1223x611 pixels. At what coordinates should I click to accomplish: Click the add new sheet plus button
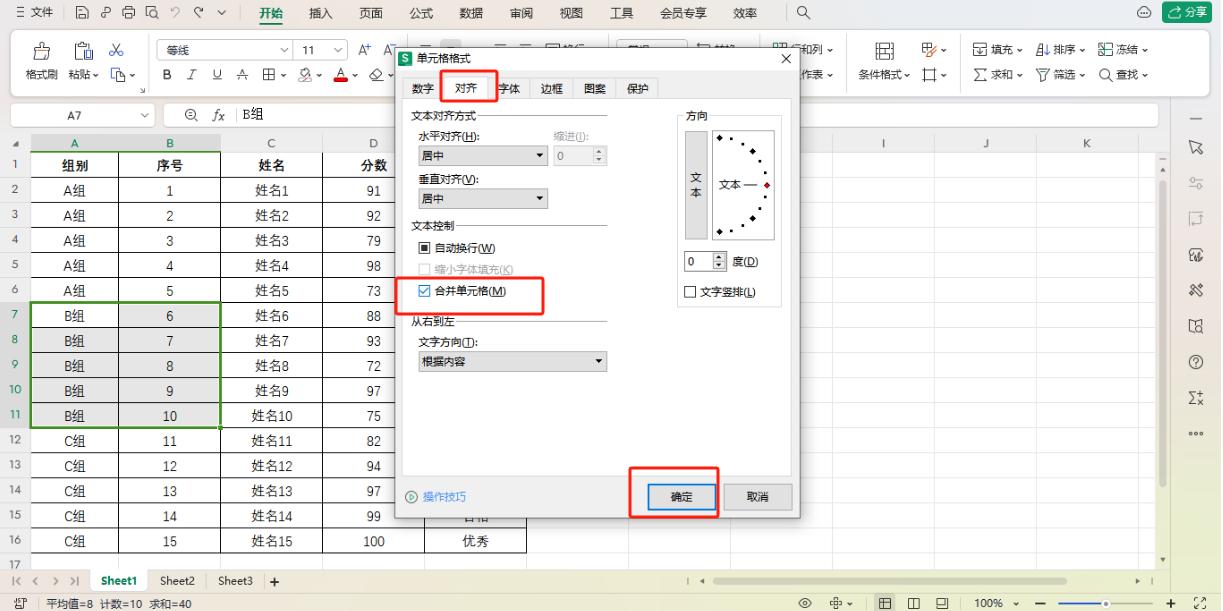click(x=273, y=581)
